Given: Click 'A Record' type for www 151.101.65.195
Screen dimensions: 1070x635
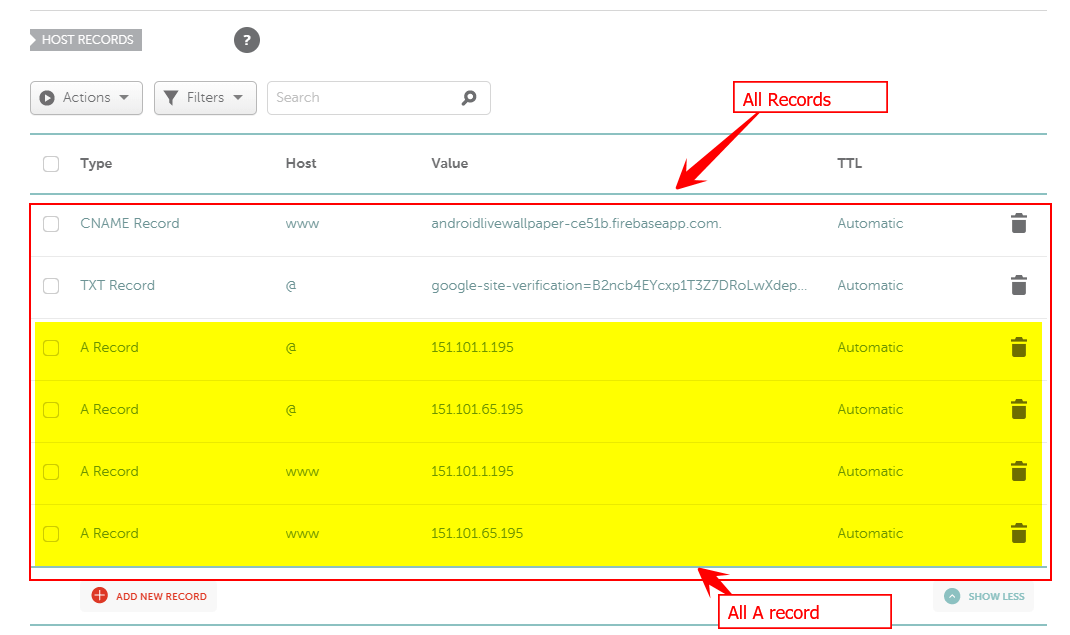Looking at the screenshot, I should tap(109, 534).
